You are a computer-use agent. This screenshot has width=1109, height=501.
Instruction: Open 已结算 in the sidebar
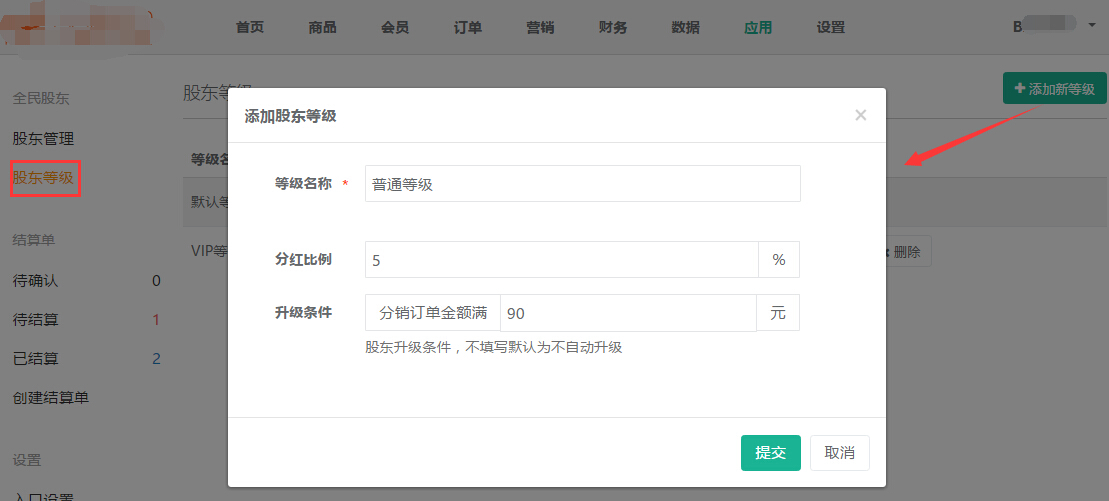click(35, 359)
